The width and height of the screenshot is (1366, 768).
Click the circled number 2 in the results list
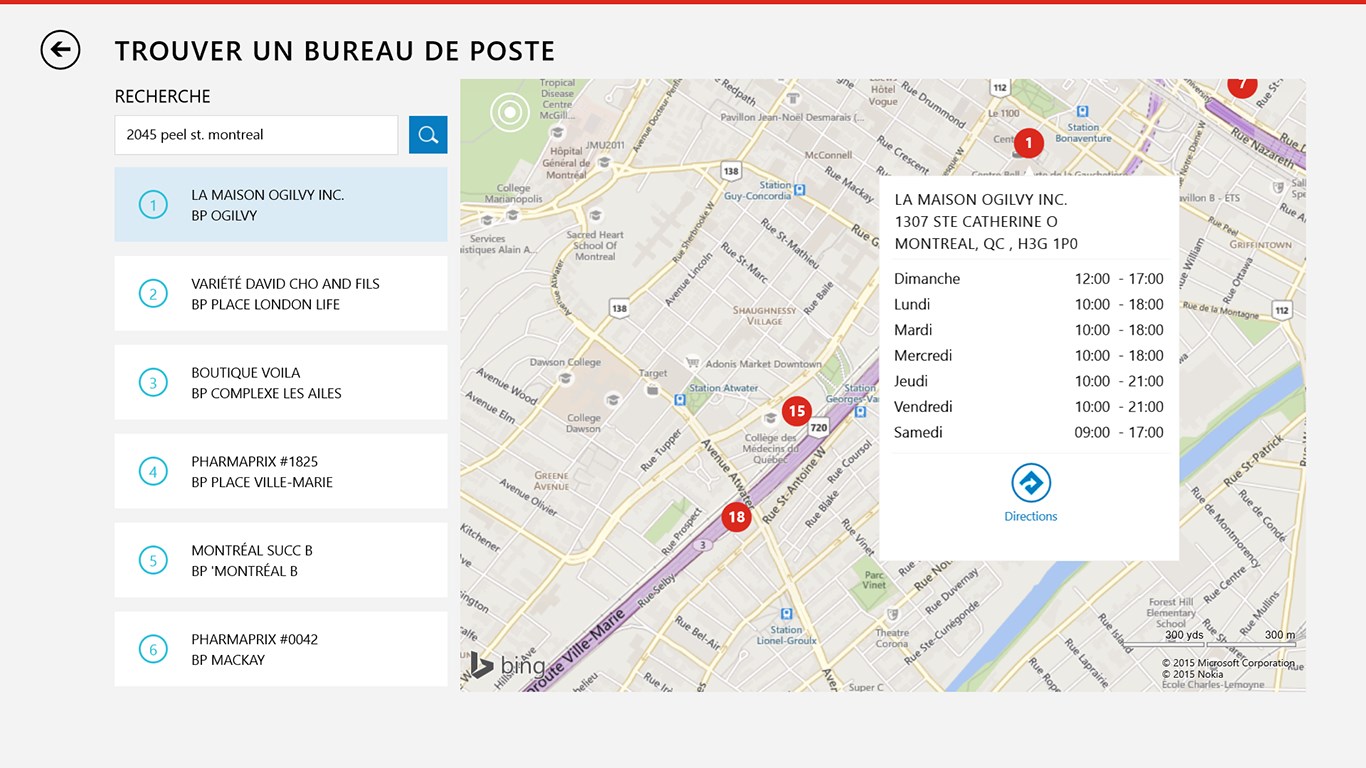[x=153, y=294]
